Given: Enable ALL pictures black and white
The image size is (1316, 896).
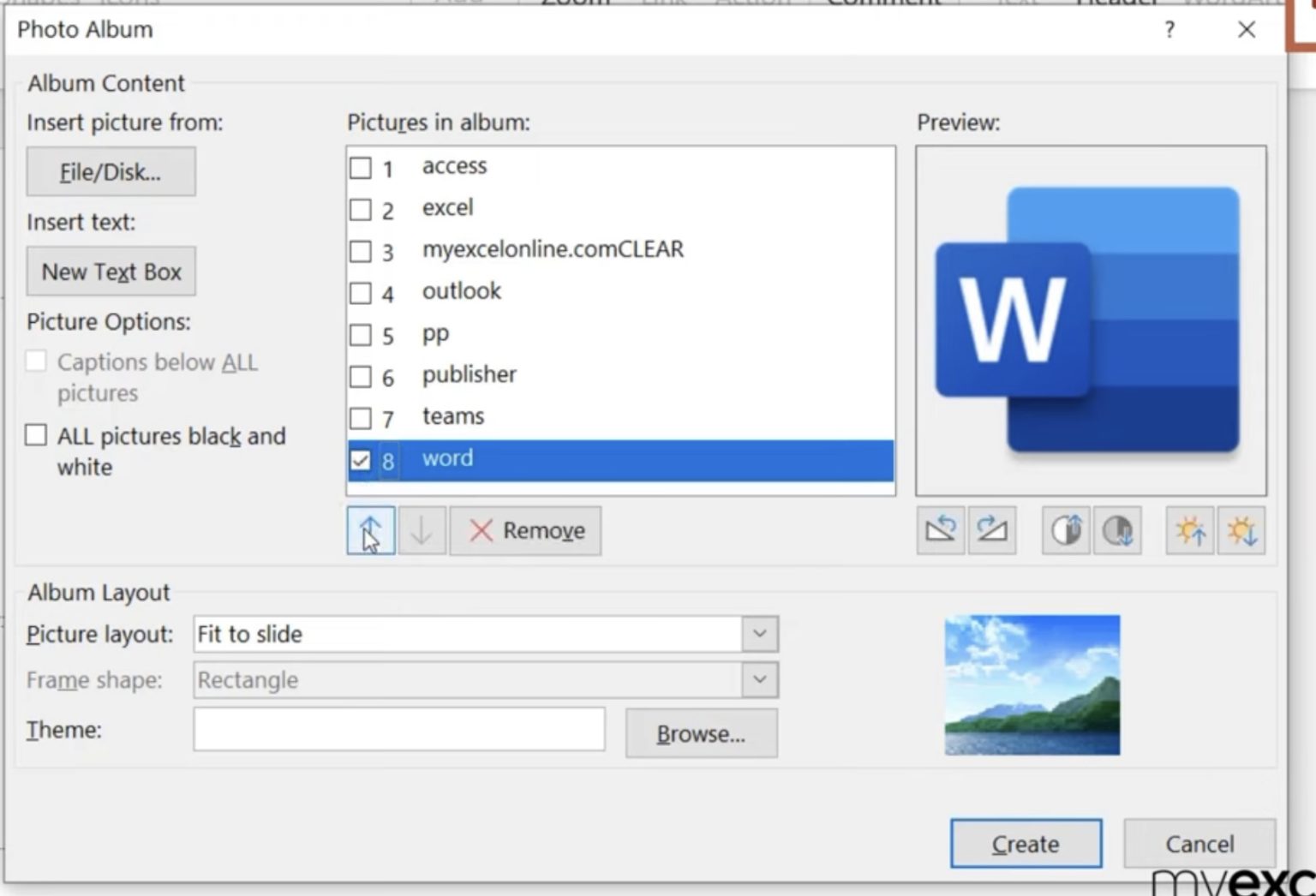Looking at the screenshot, I should (35, 435).
